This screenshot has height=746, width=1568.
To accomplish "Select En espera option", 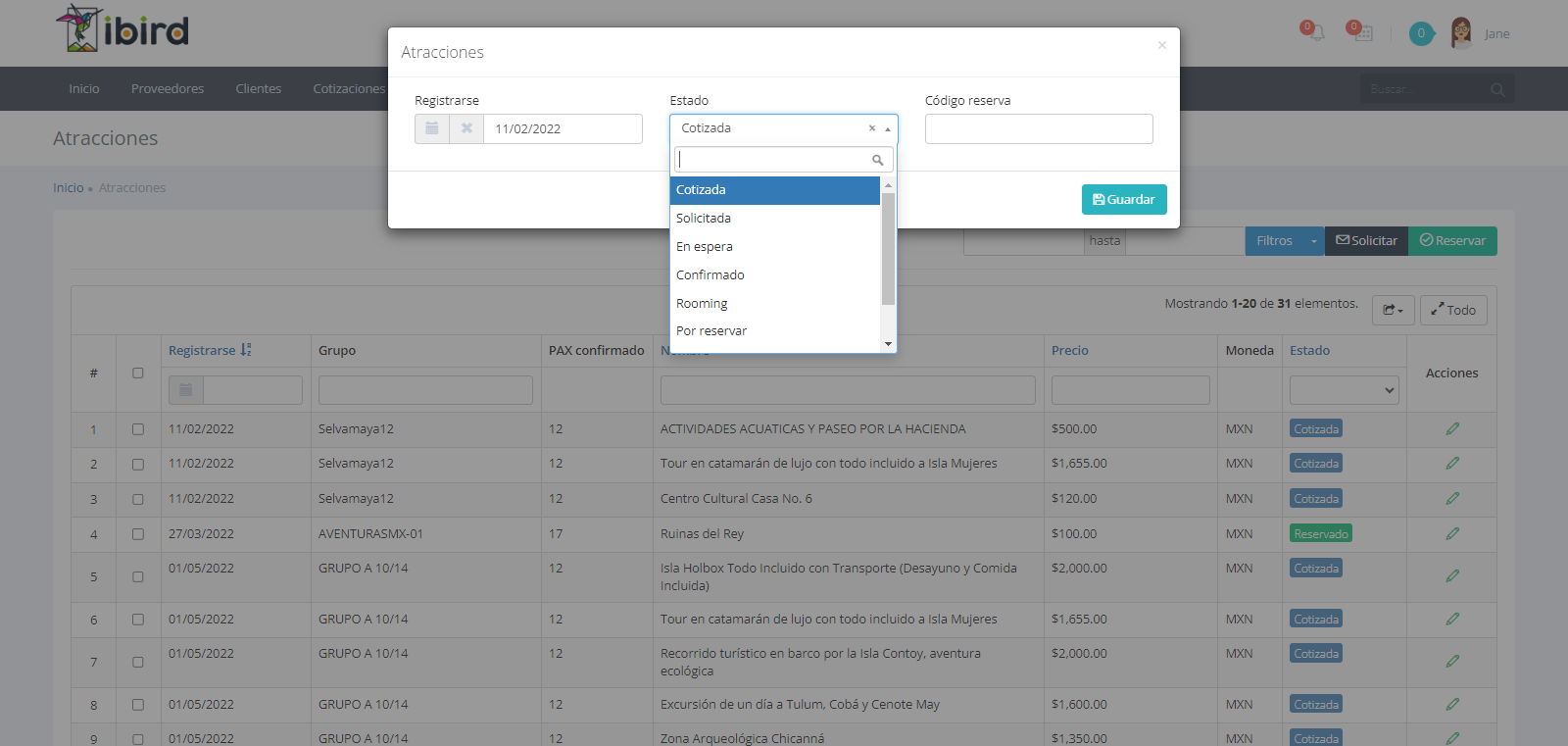I will coord(775,247).
